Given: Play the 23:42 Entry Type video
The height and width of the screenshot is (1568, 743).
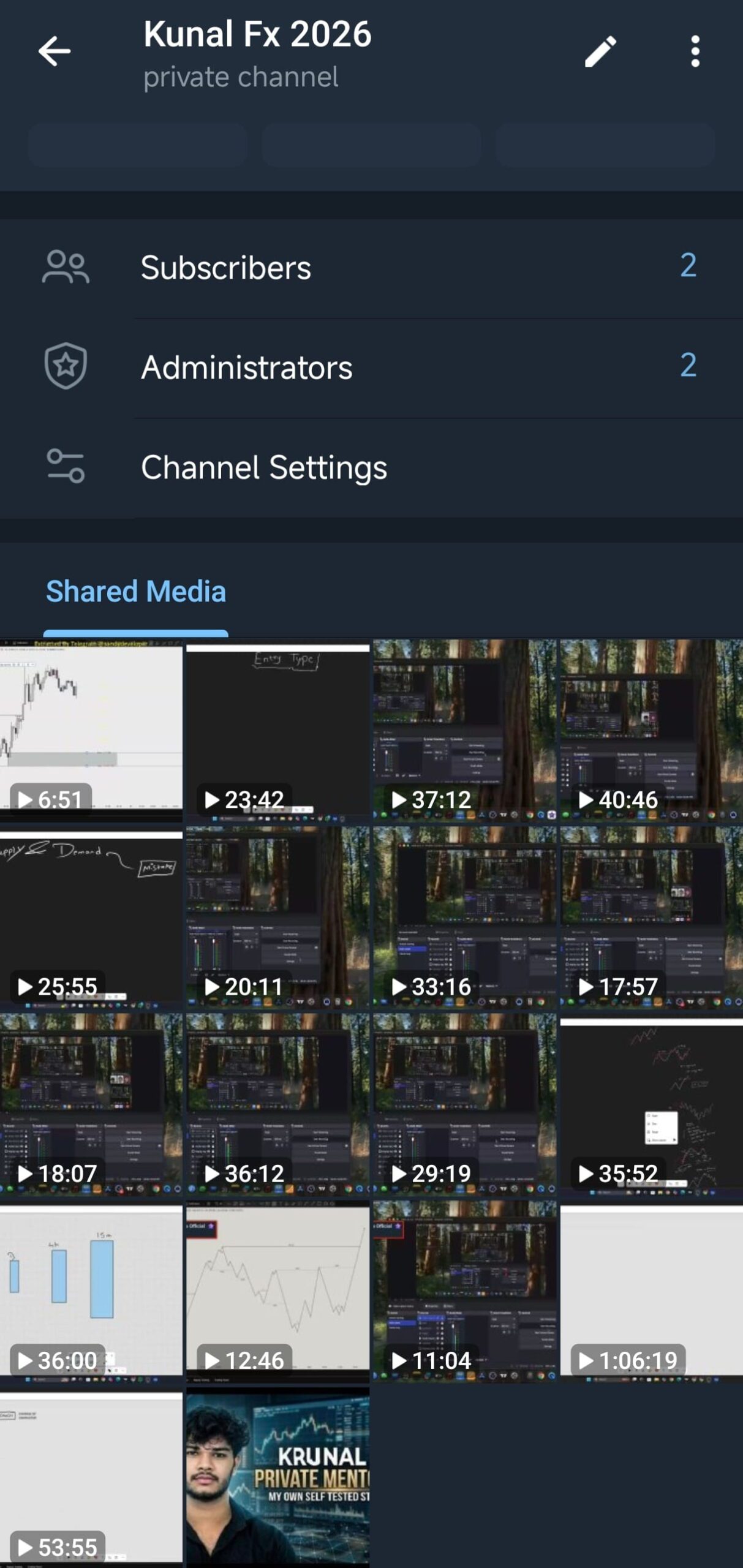Looking at the screenshot, I should (278, 730).
